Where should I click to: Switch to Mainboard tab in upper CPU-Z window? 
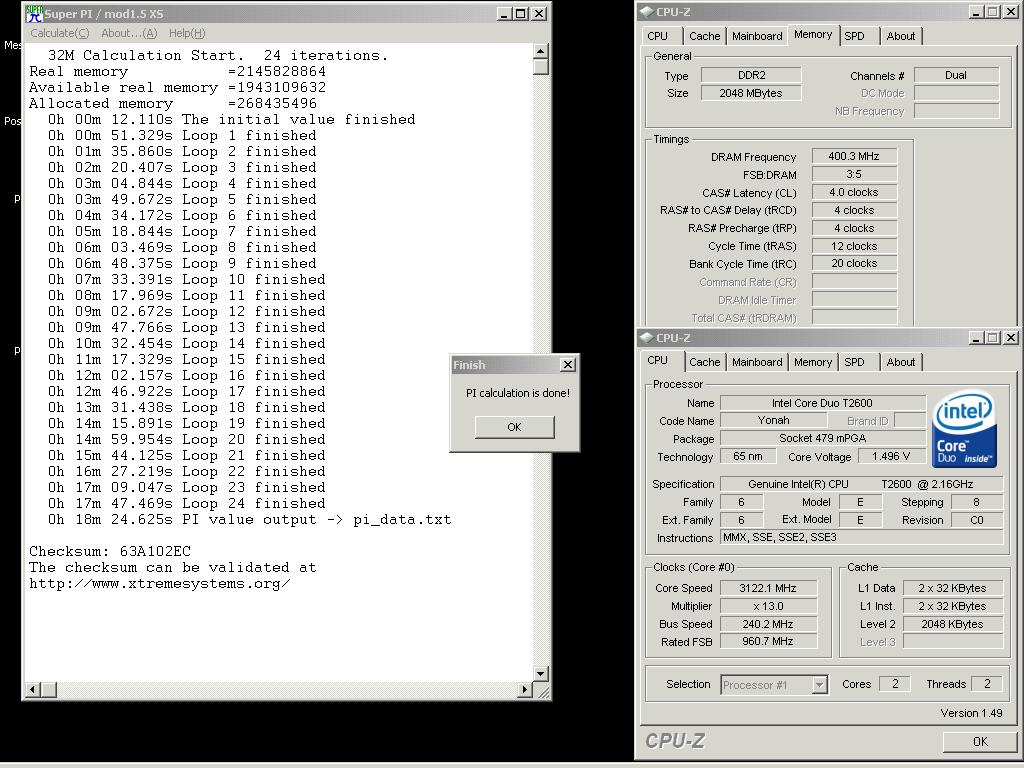pos(757,37)
